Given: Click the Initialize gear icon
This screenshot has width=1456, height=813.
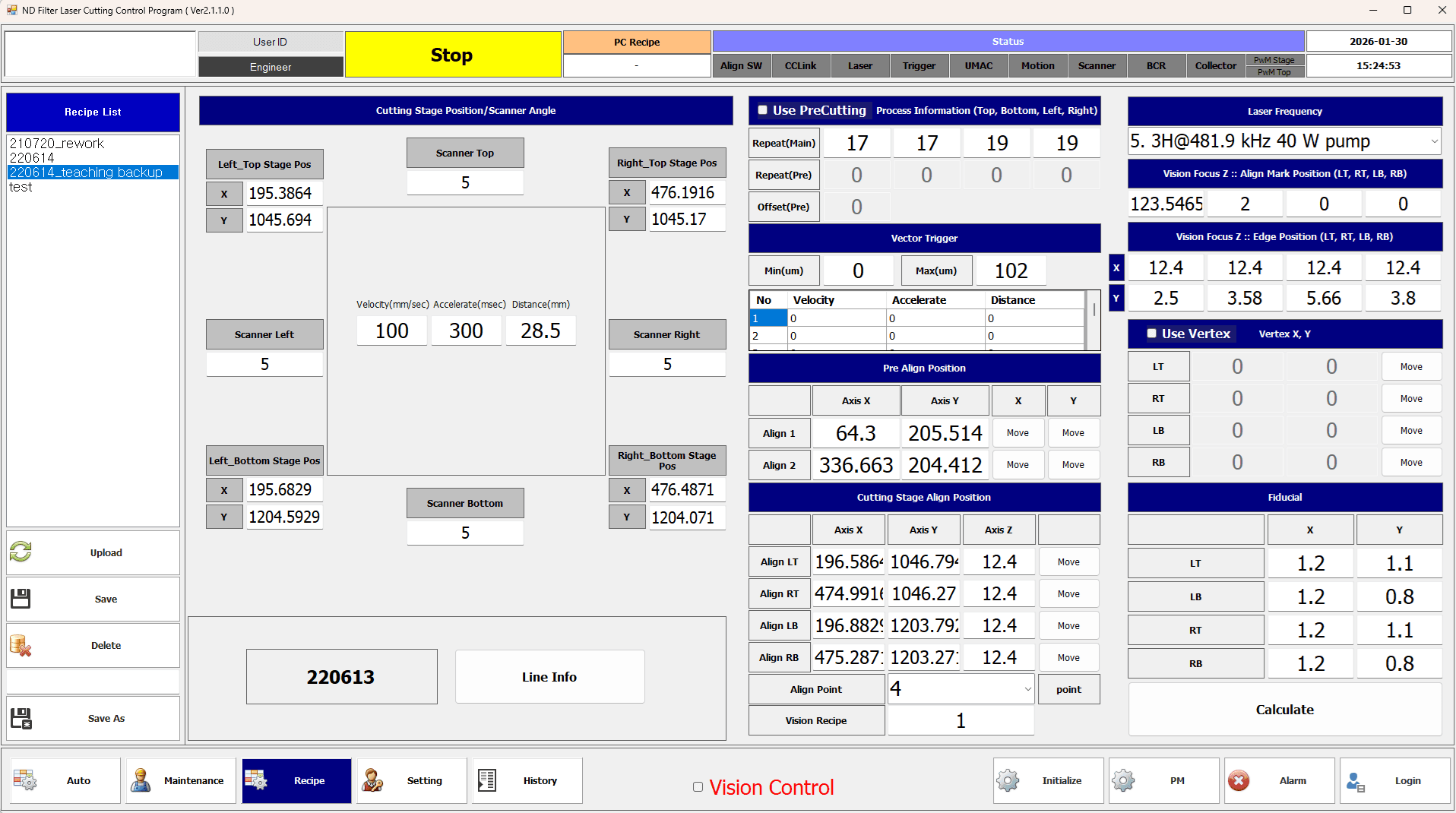Looking at the screenshot, I should point(1008,780).
